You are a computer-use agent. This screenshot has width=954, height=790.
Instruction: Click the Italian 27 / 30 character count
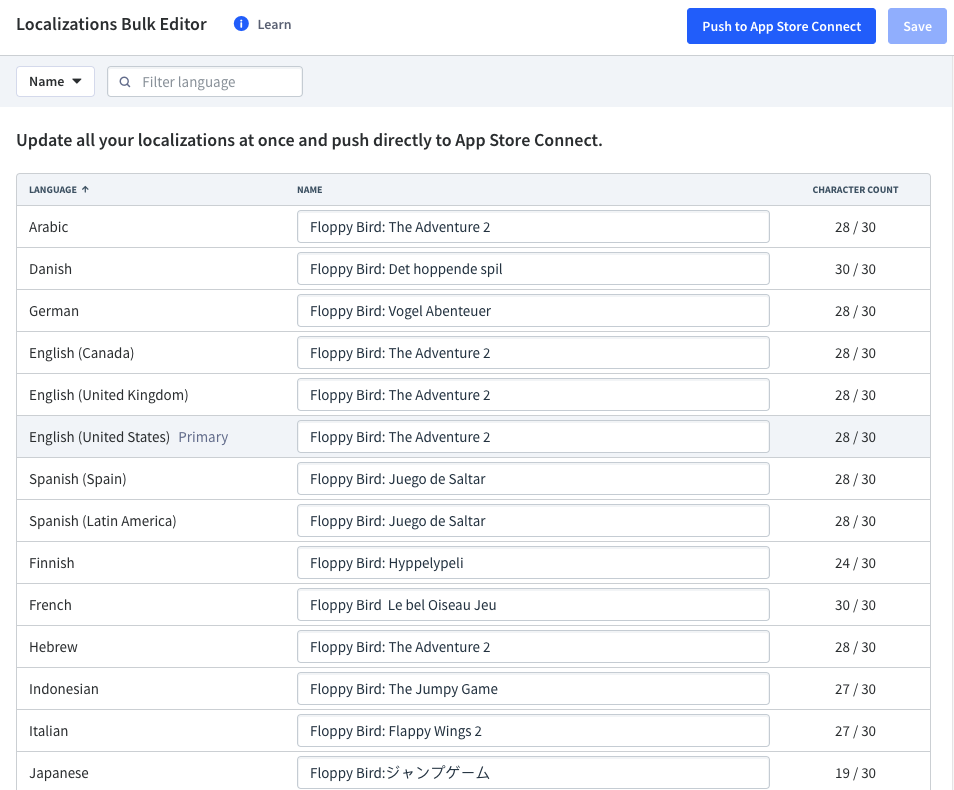coord(855,731)
